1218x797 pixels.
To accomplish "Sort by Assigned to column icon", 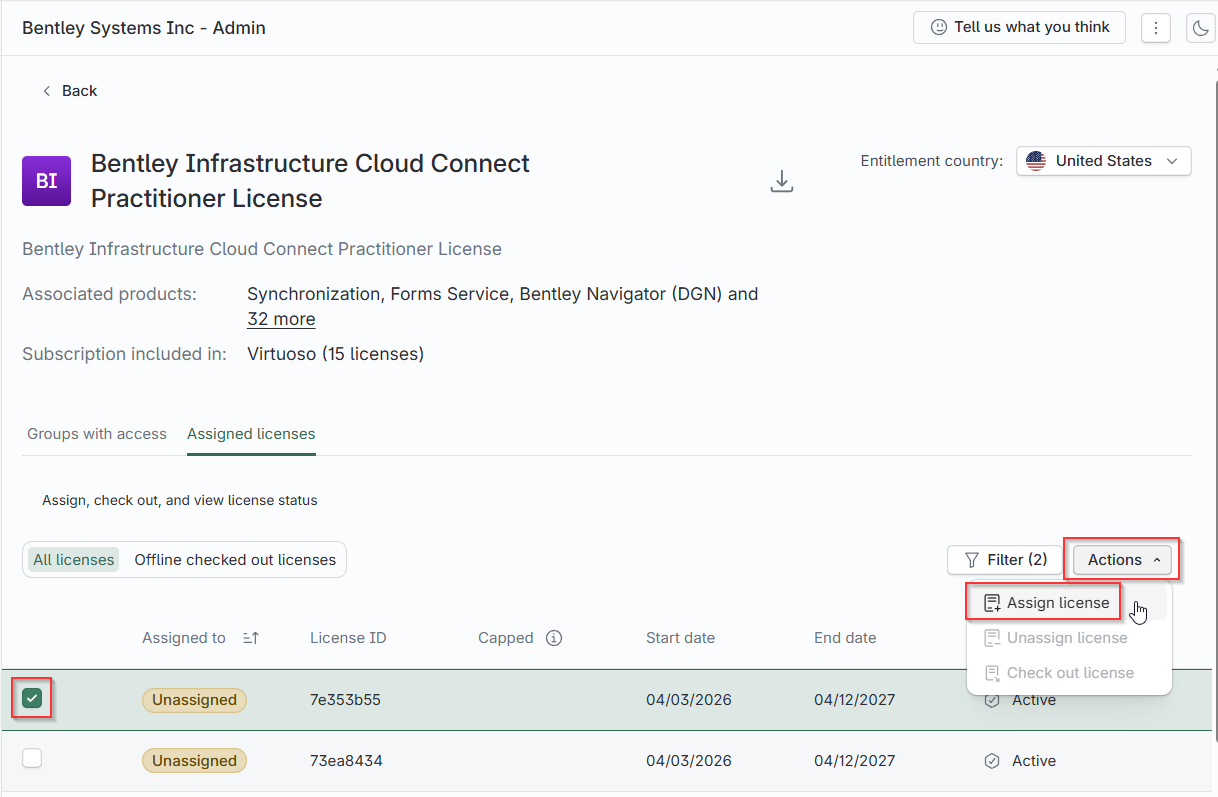I will 251,638.
